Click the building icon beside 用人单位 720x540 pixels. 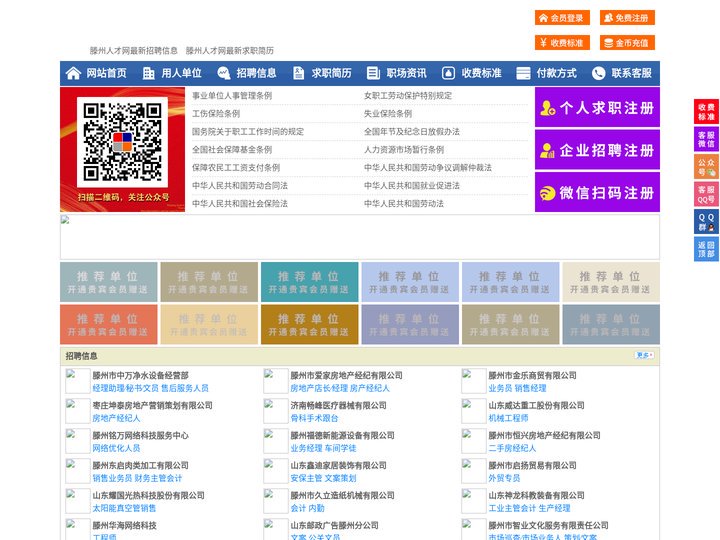[x=148, y=73]
